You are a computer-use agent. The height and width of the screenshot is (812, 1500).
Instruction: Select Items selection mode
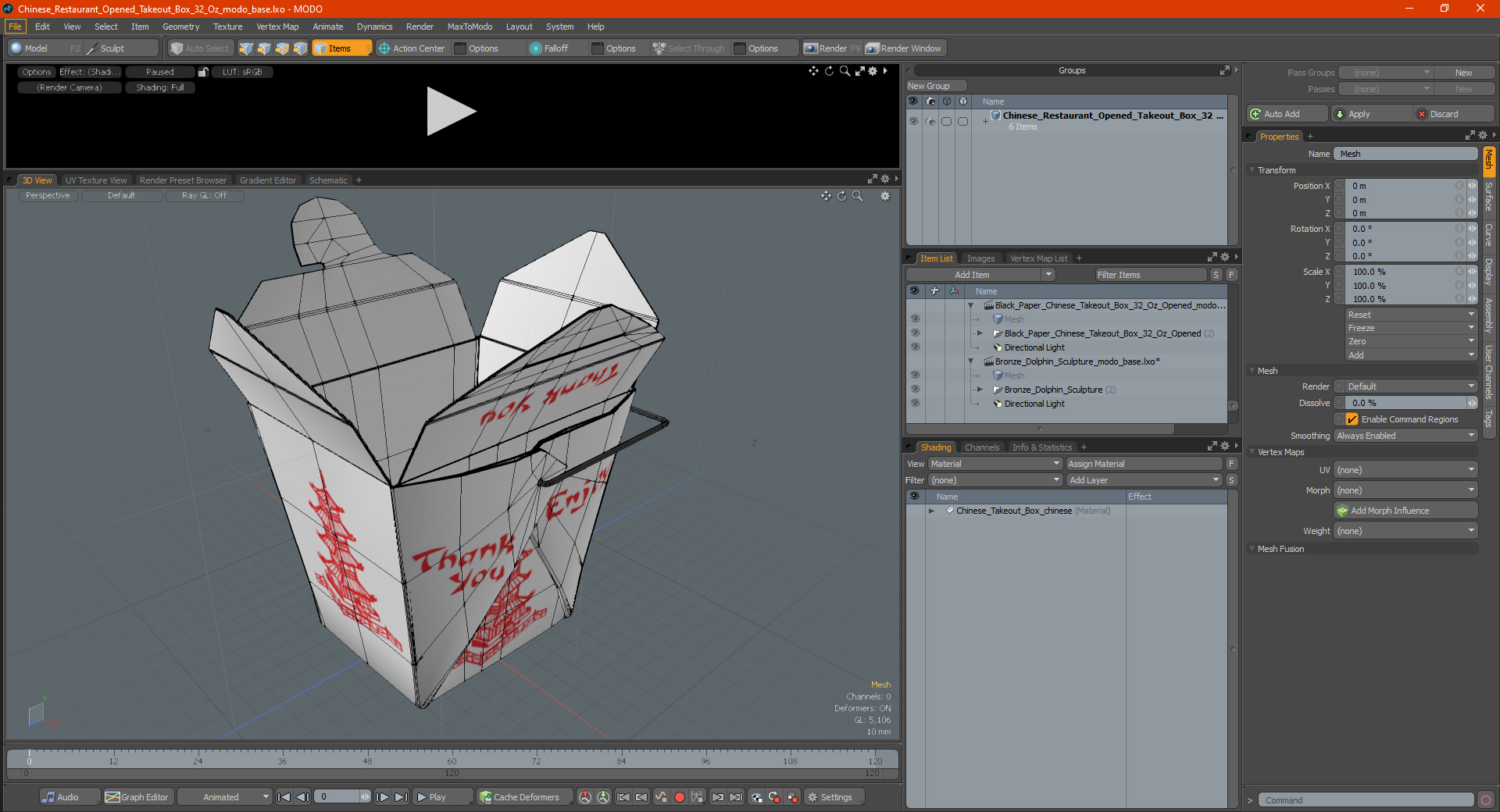pos(341,48)
